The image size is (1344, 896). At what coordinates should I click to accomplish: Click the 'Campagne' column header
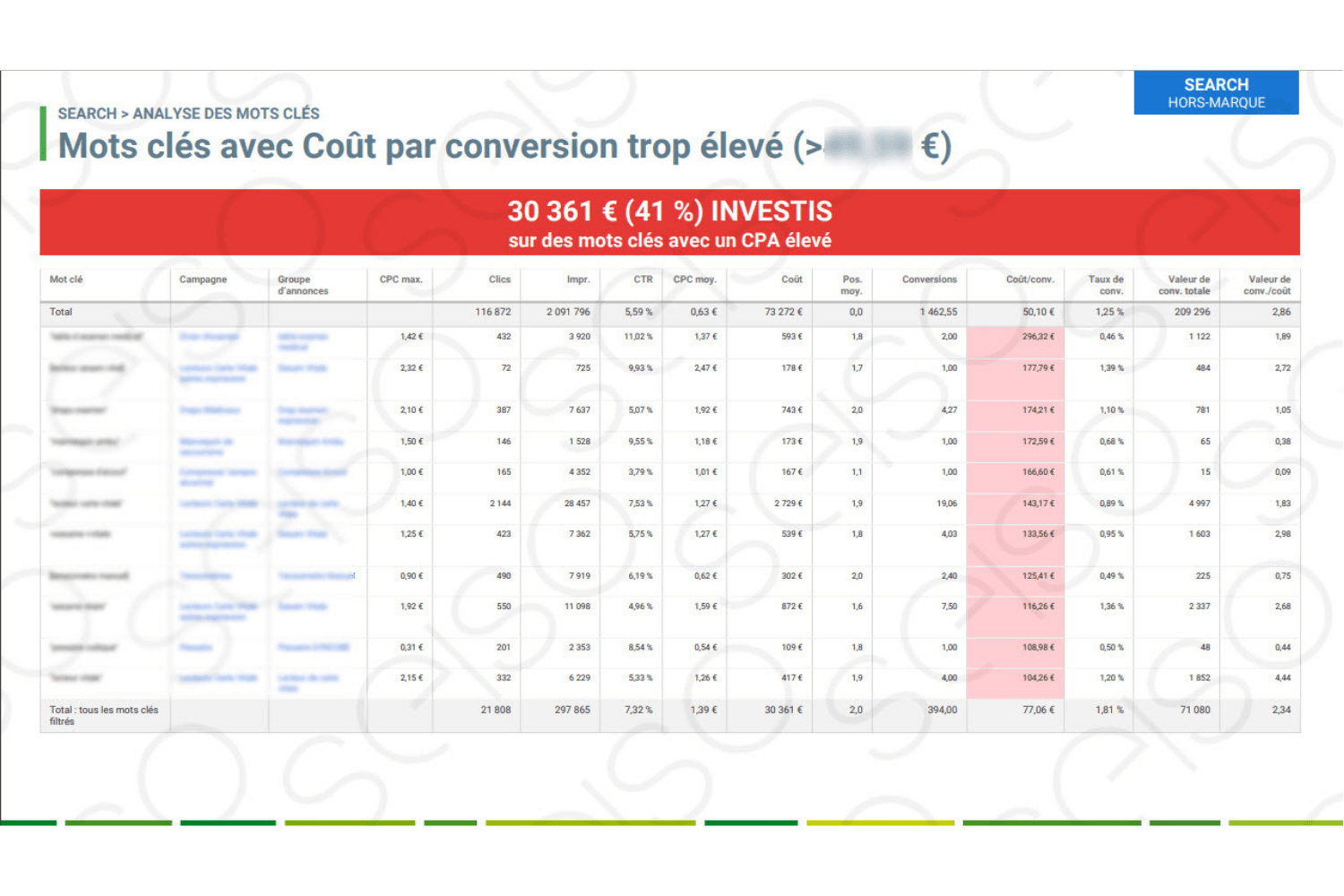coord(203,280)
